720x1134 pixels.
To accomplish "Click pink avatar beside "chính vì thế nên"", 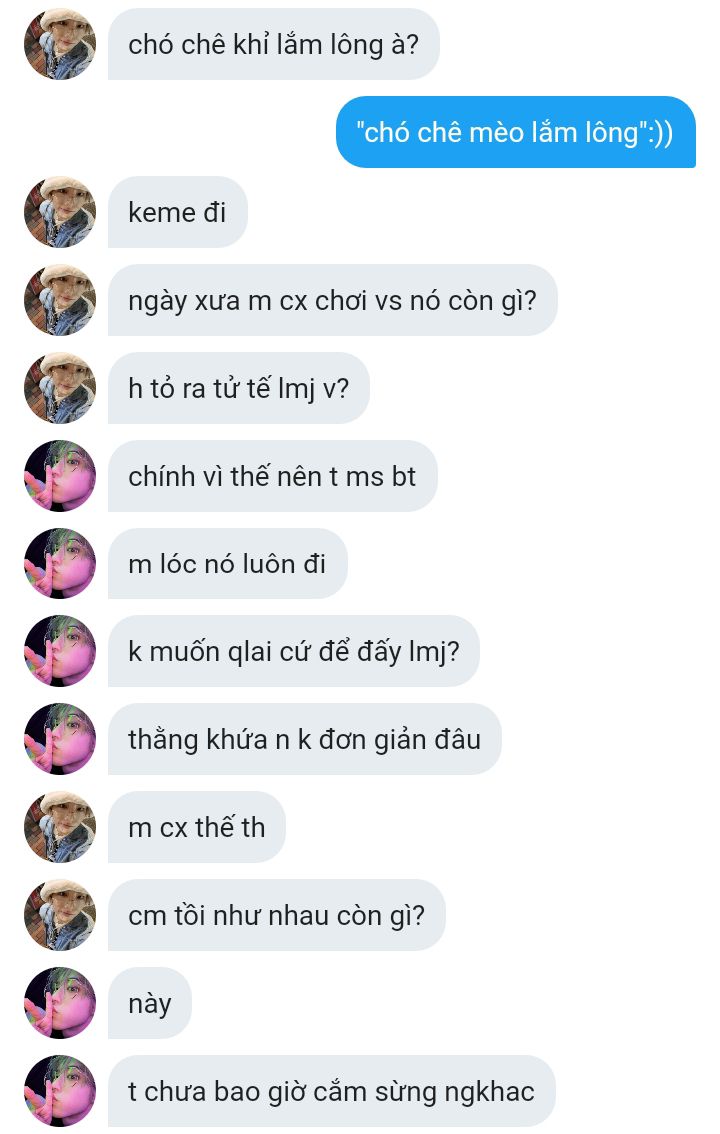I will 60,476.
